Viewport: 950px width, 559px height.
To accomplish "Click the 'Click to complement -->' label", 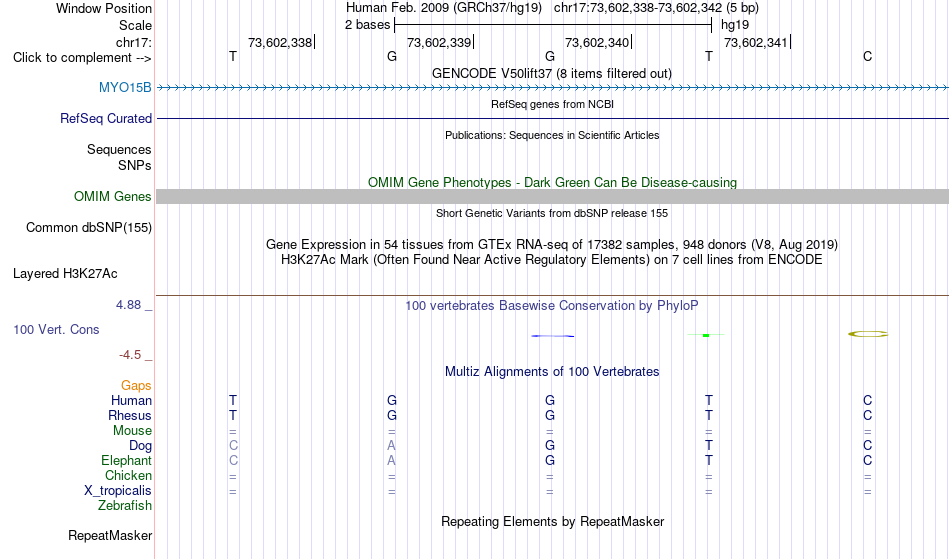I will pyautogui.click(x=82, y=58).
